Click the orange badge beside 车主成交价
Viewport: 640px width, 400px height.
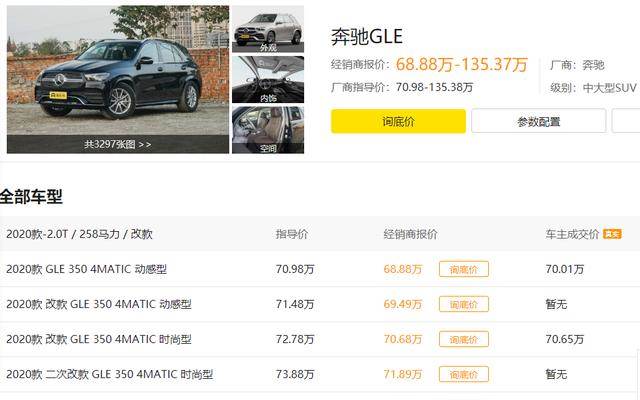coord(612,234)
